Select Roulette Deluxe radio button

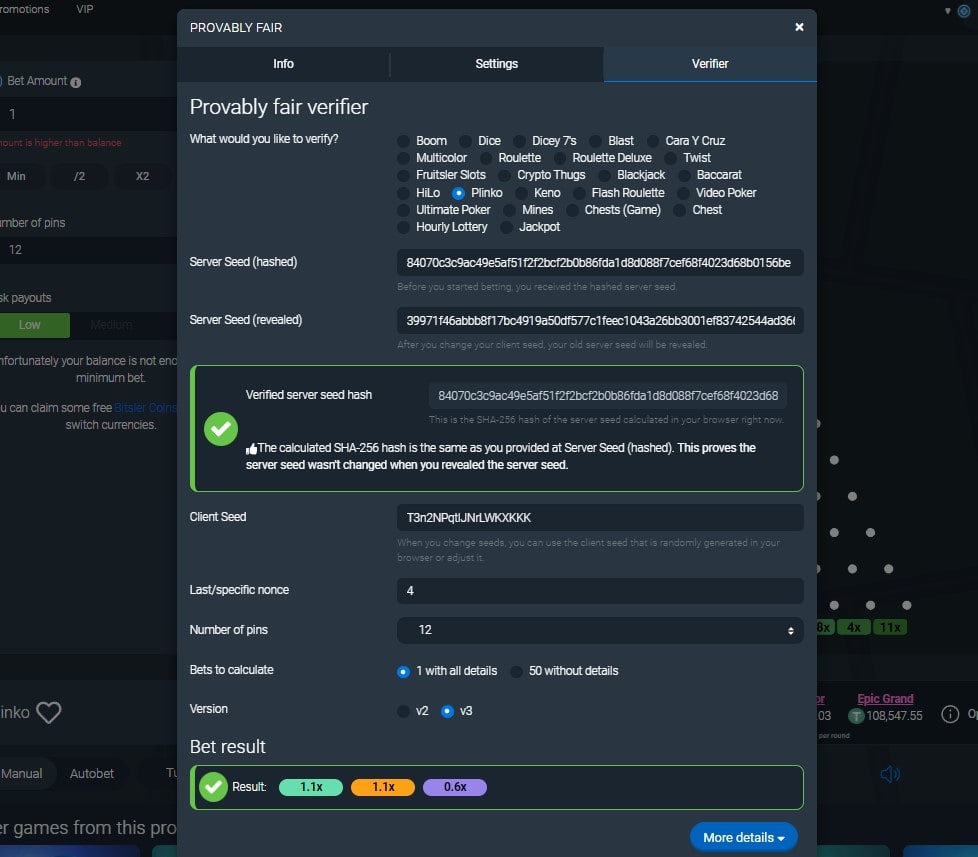point(560,158)
